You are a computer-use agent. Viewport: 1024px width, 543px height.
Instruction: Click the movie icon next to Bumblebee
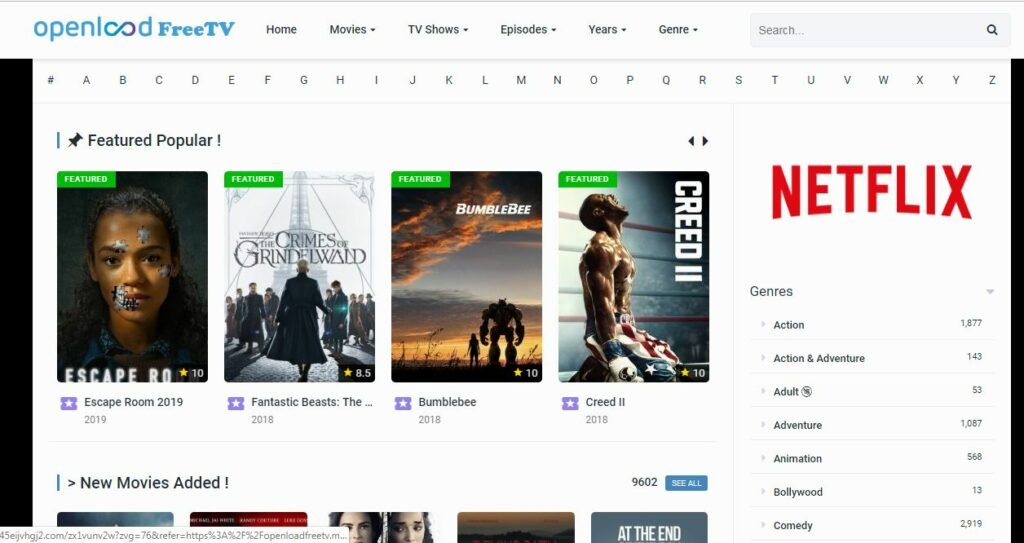click(402, 403)
